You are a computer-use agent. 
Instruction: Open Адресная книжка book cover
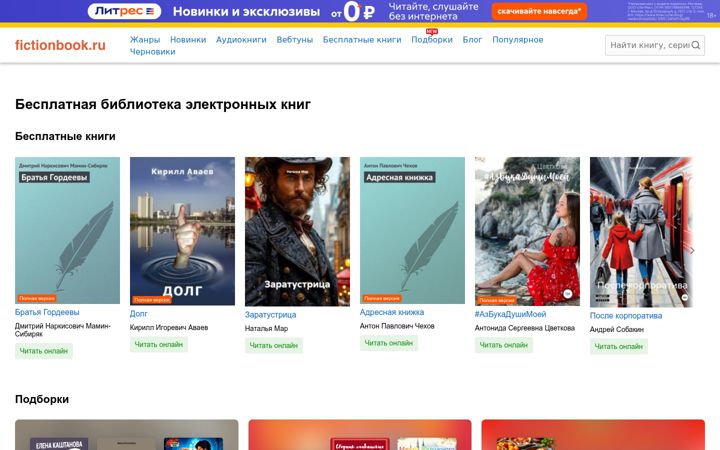tap(412, 231)
